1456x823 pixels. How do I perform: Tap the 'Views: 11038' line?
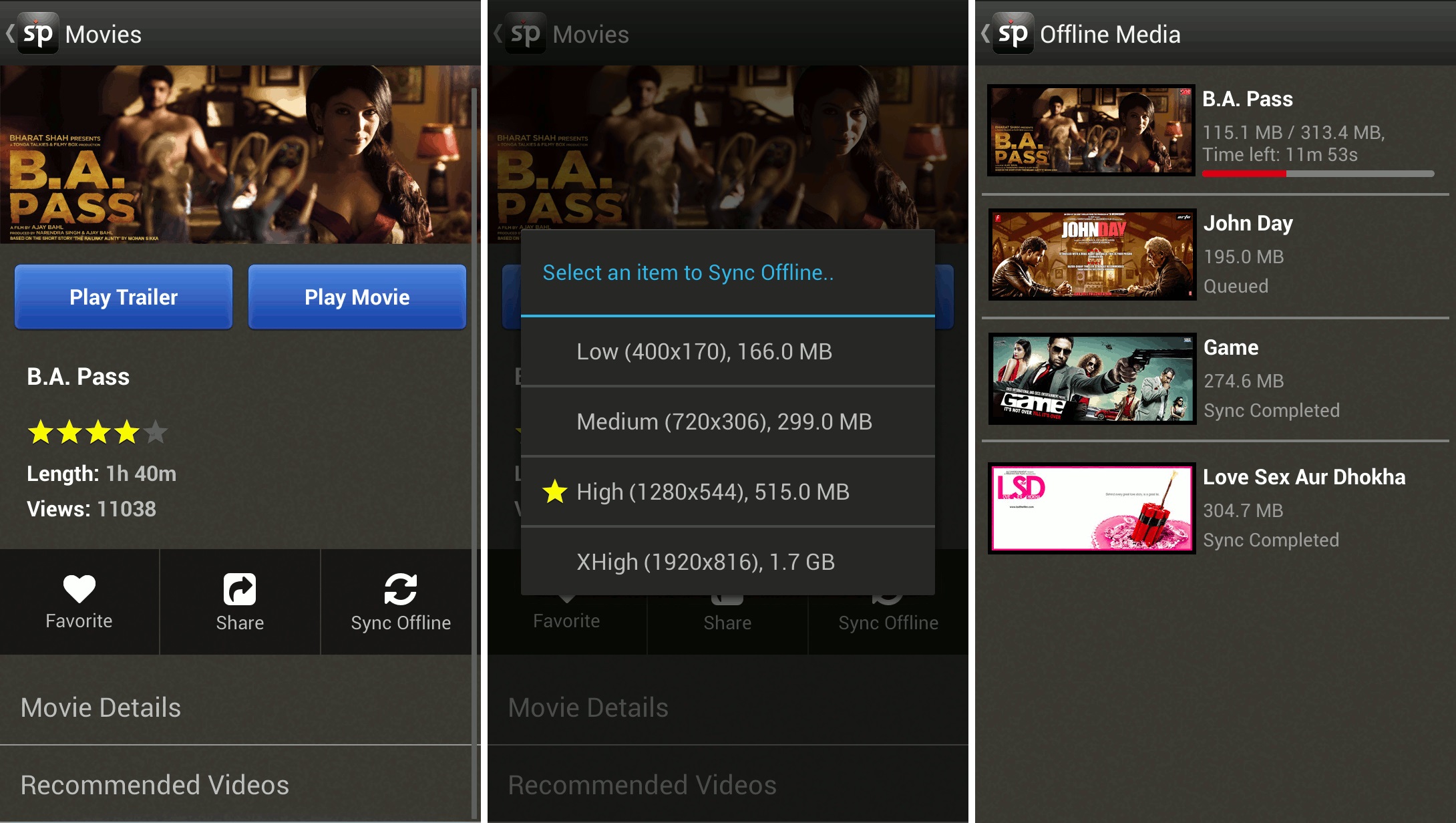(92, 509)
